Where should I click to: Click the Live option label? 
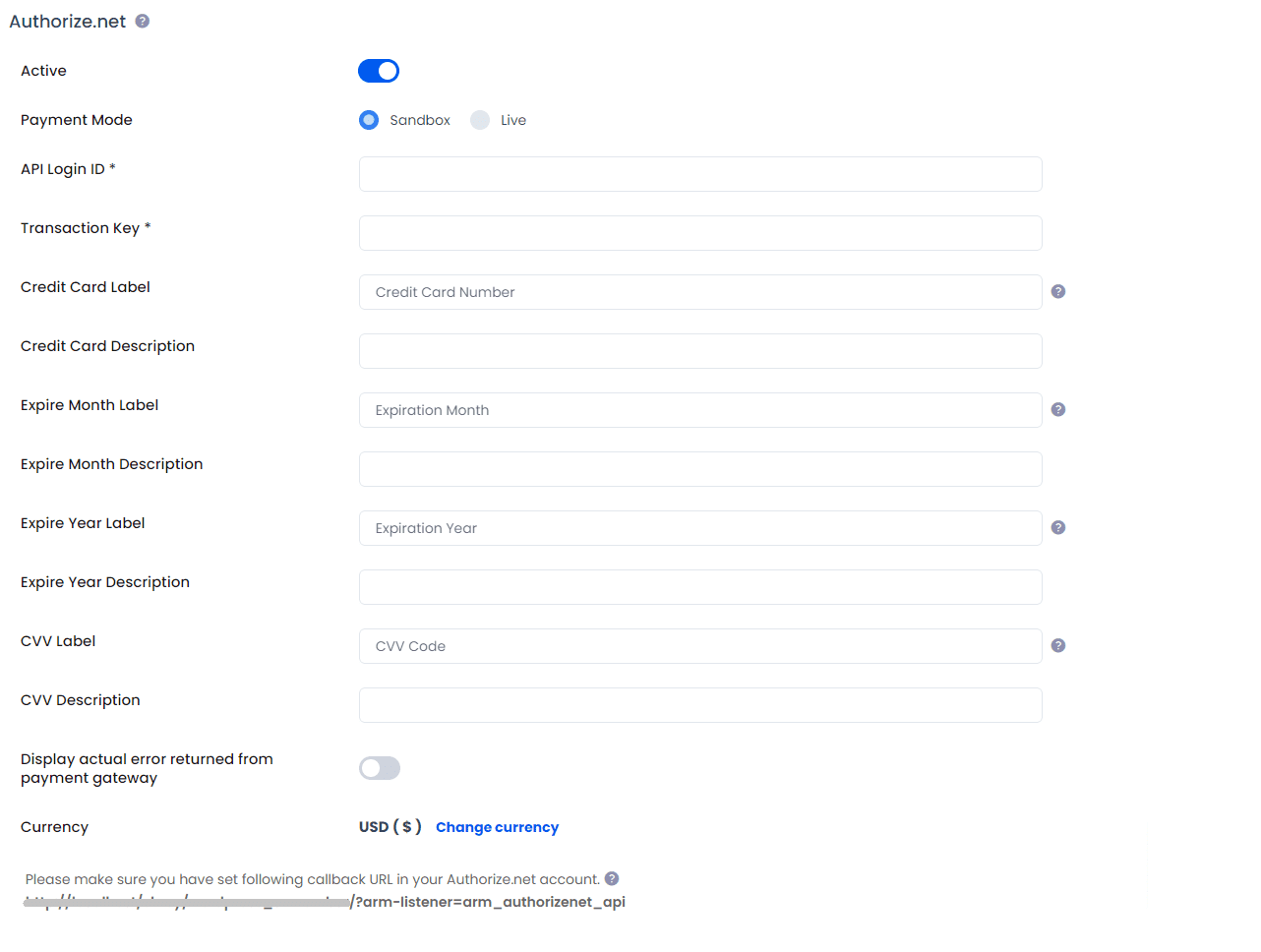click(x=513, y=120)
